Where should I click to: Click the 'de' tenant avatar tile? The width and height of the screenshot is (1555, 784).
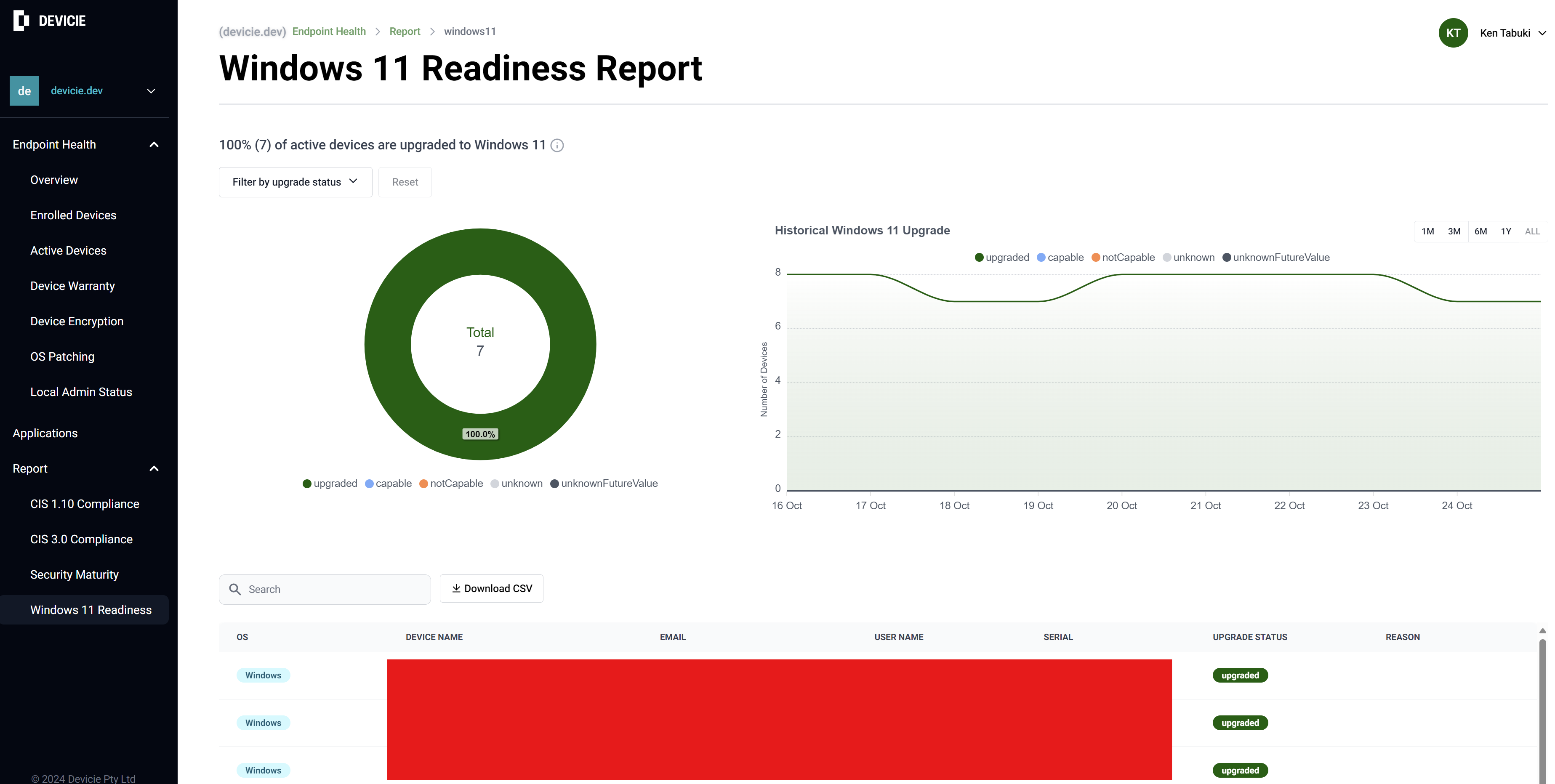[24, 90]
